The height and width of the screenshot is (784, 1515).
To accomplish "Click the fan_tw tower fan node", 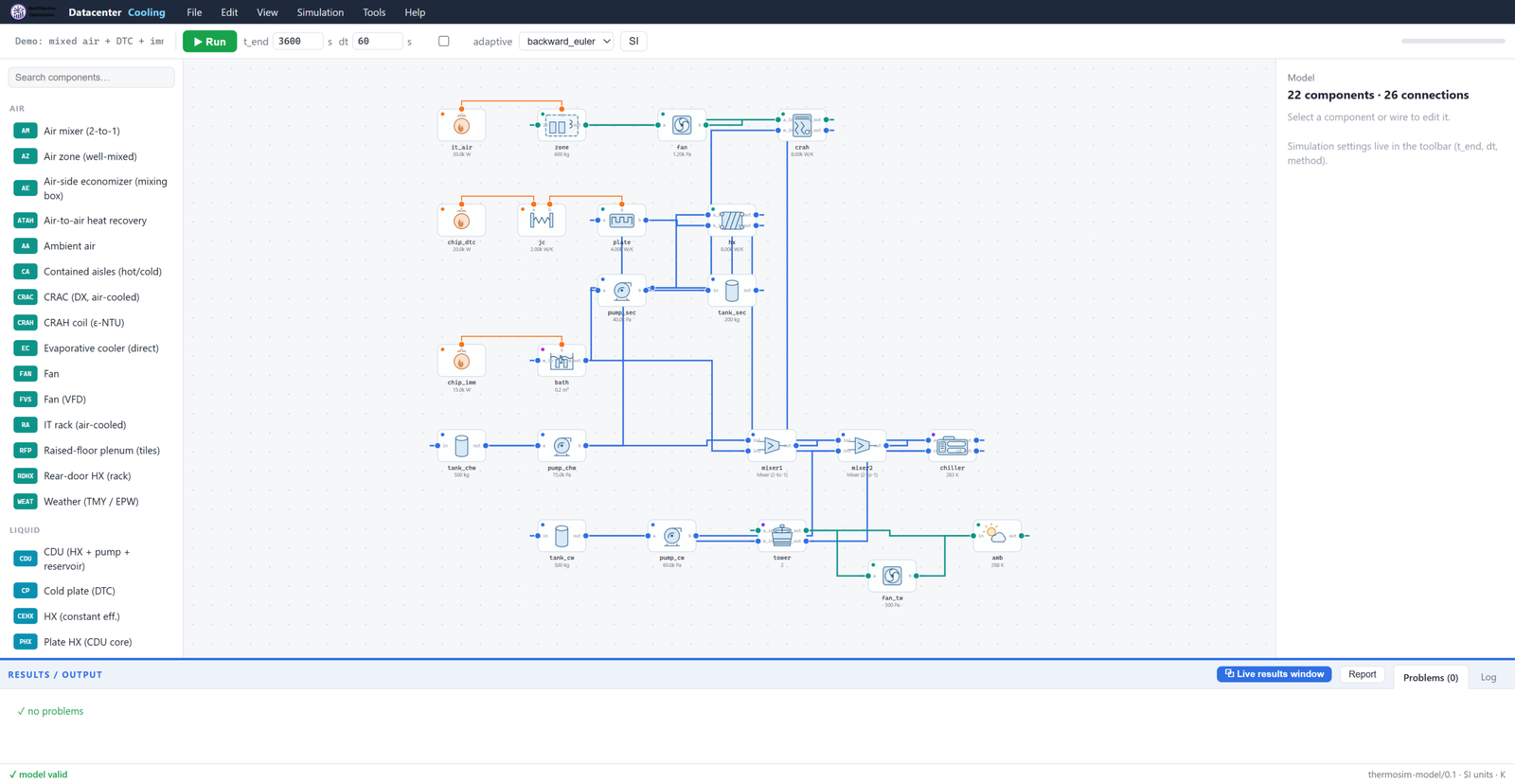I will [x=892, y=576].
